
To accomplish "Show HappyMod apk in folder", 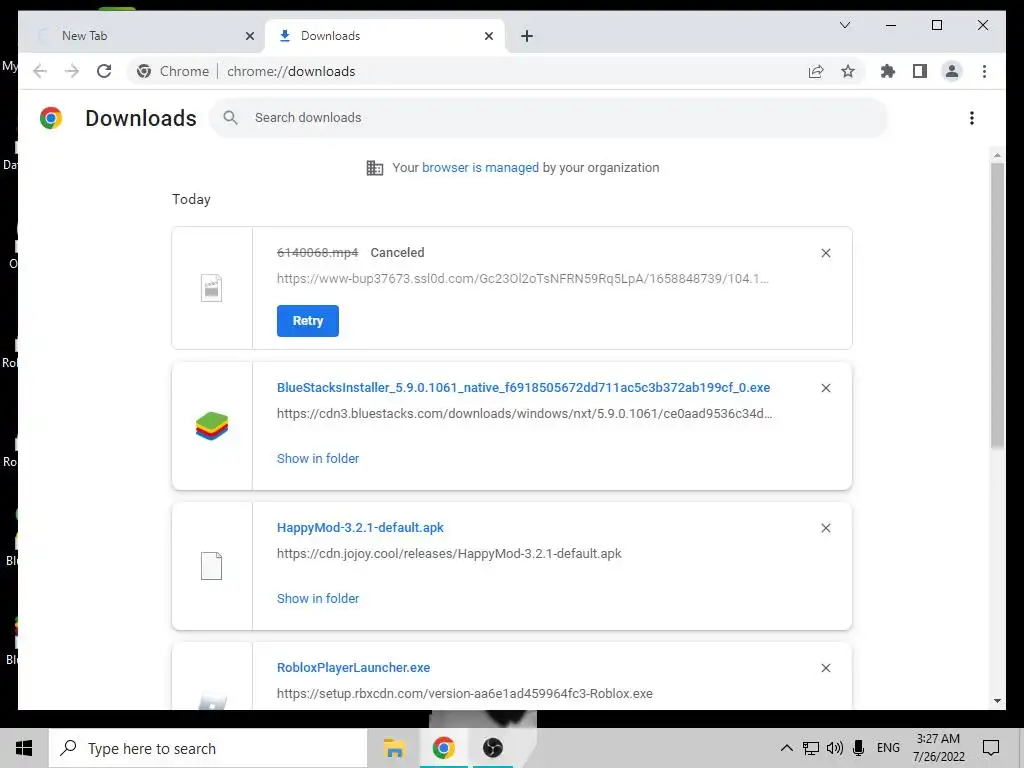I will (x=318, y=598).
